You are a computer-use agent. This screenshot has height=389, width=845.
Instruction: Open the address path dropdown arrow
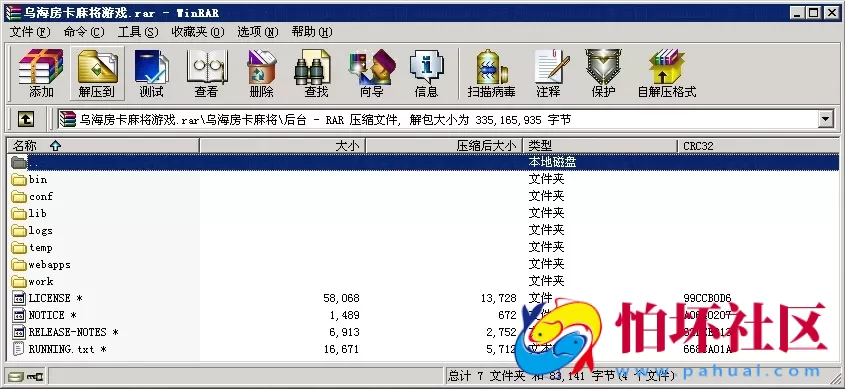[826, 119]
